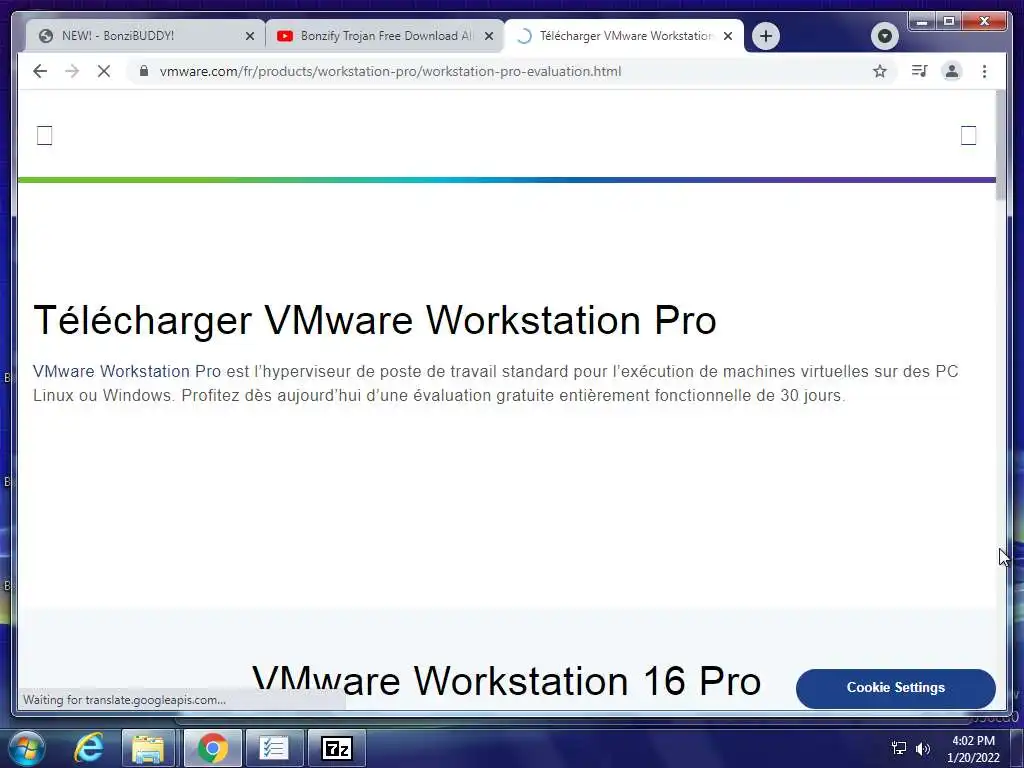The image size is (1024, 768).
Task: Open a new tab with plus button
Action: 766,35
